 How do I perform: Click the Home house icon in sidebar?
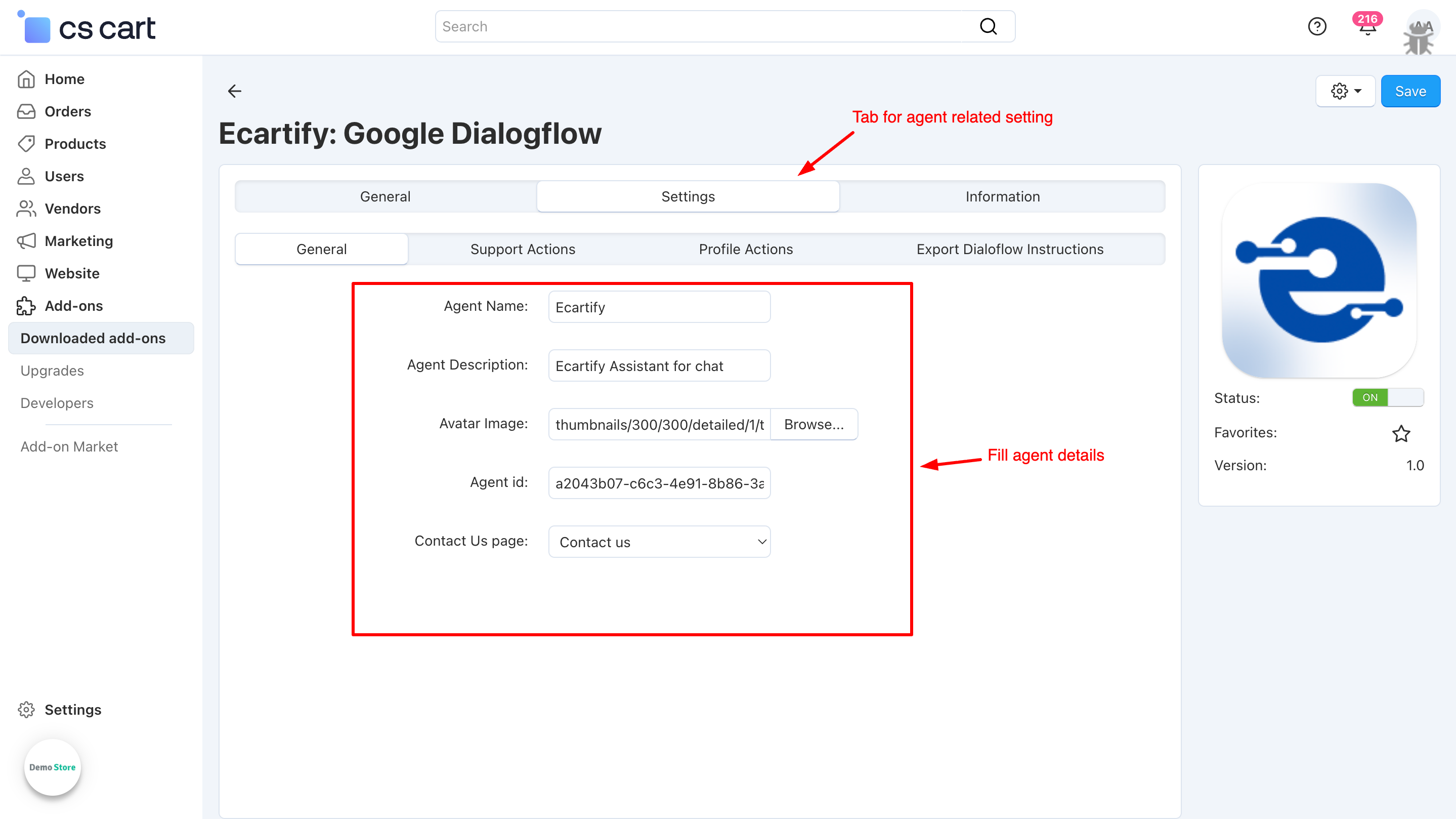[x=26, y=79]
